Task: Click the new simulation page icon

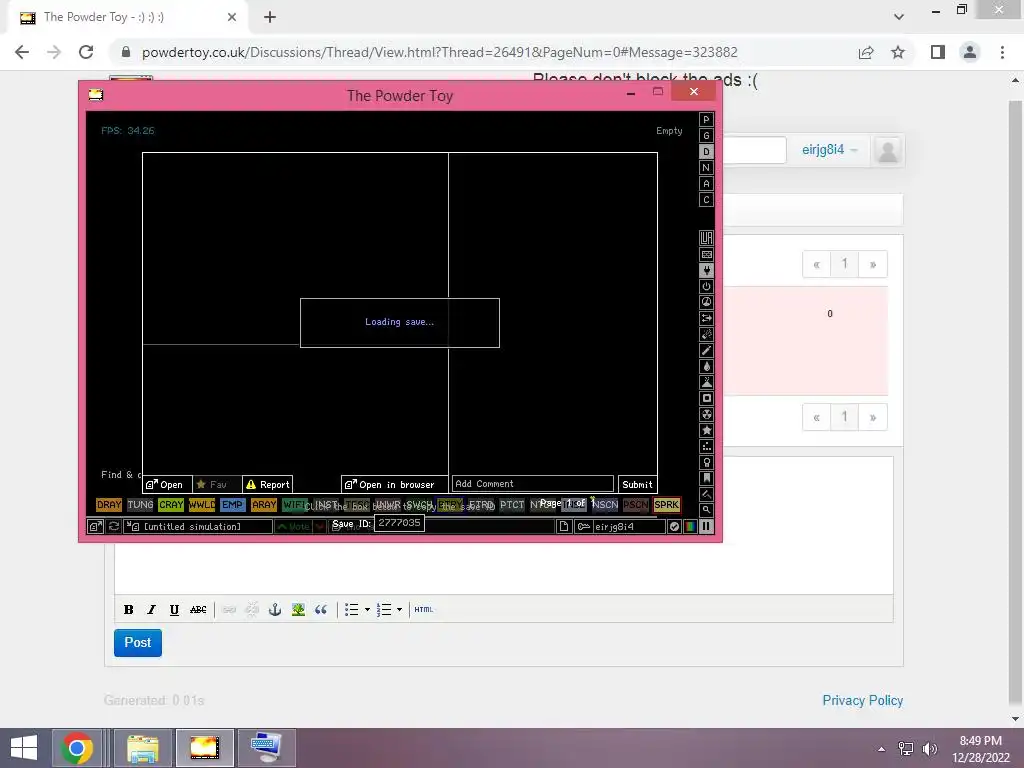Action: pos(564,526)
